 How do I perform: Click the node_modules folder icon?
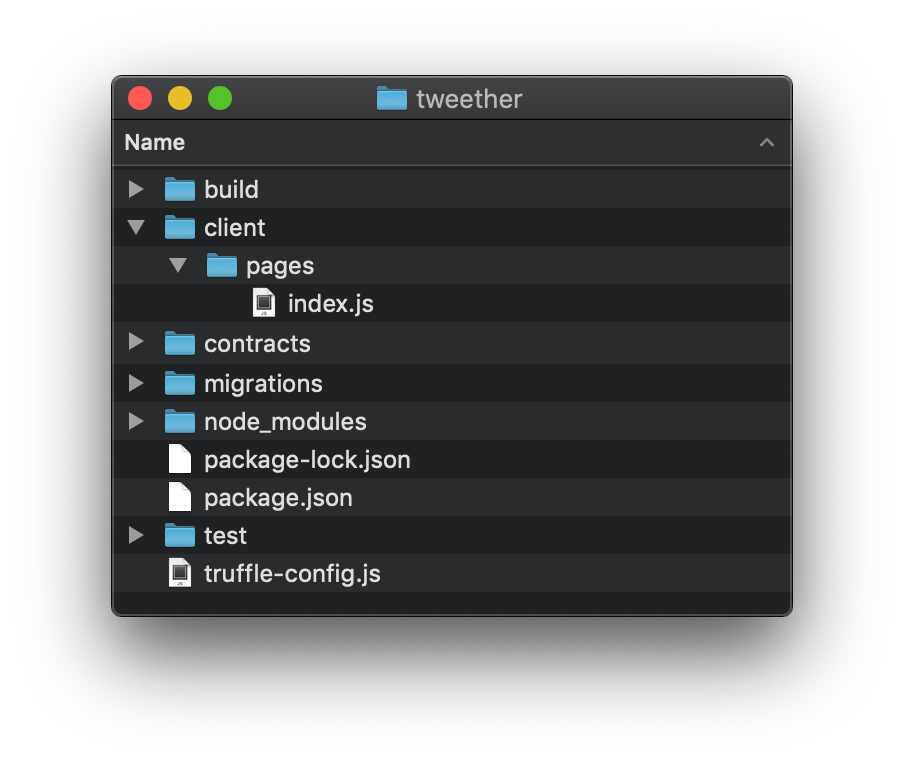[x=180, y=421]
